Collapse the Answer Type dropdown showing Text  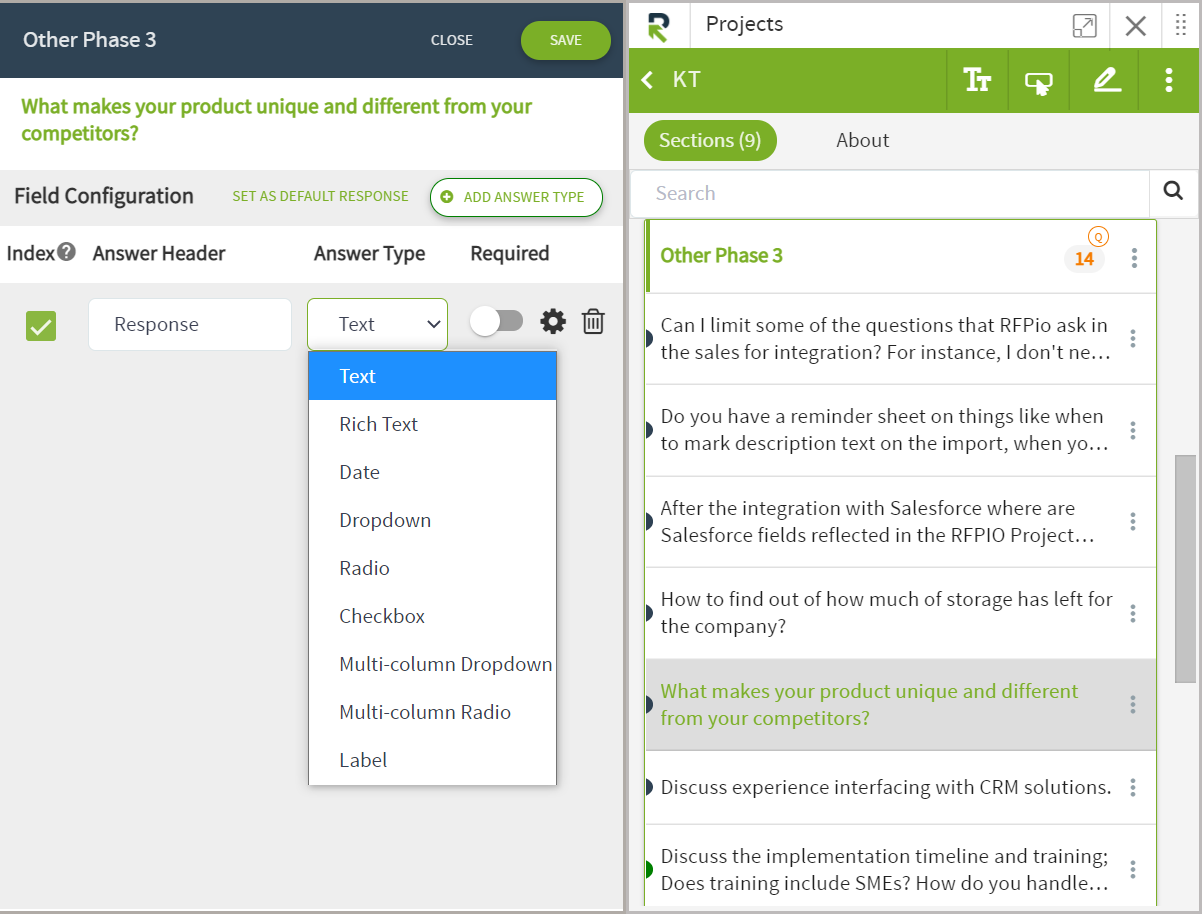click(378, 324)
